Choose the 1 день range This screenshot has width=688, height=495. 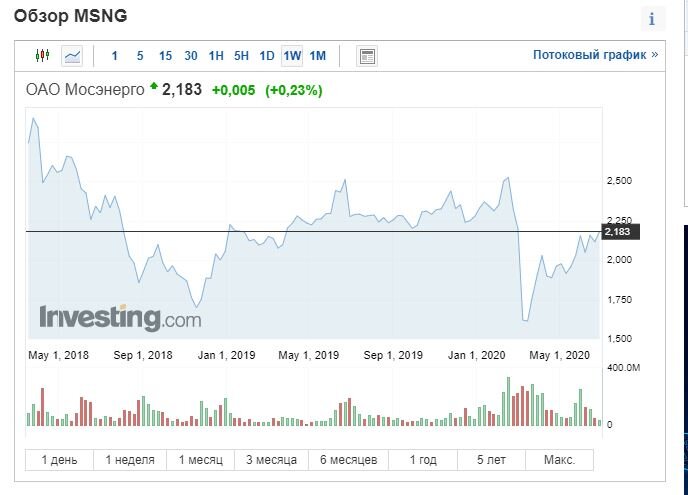(x=59, y=460)
